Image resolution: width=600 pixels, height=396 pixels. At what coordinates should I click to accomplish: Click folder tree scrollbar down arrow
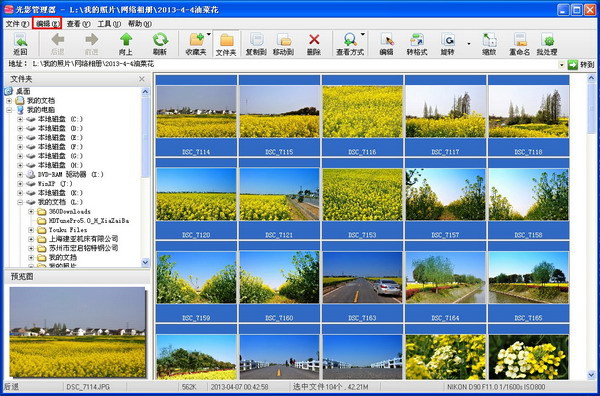click(145, 262)
